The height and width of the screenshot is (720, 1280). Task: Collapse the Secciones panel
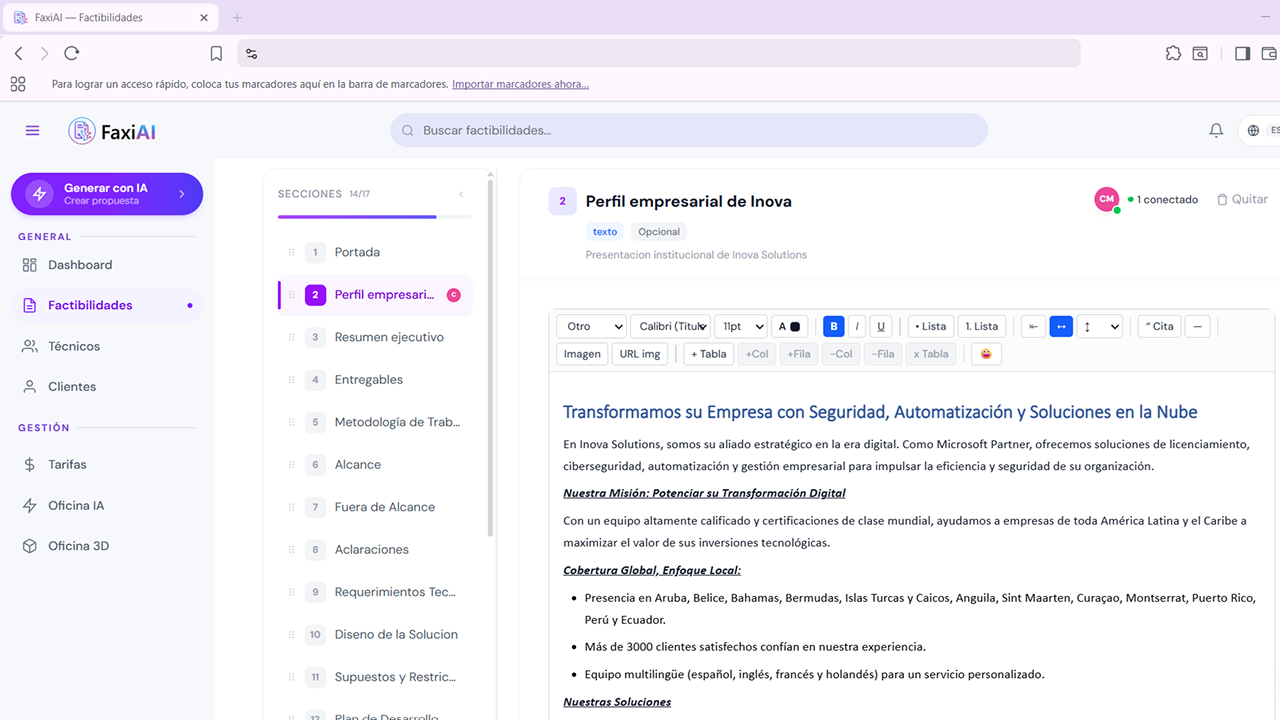461,194
